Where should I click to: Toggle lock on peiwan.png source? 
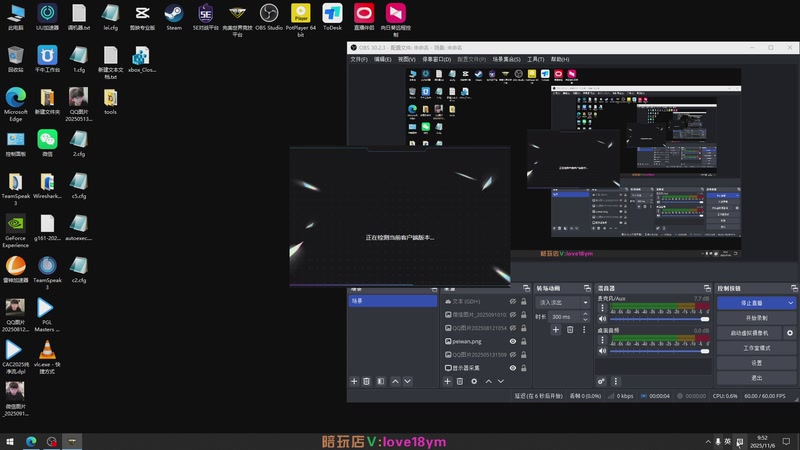click(x=523, y=341)
